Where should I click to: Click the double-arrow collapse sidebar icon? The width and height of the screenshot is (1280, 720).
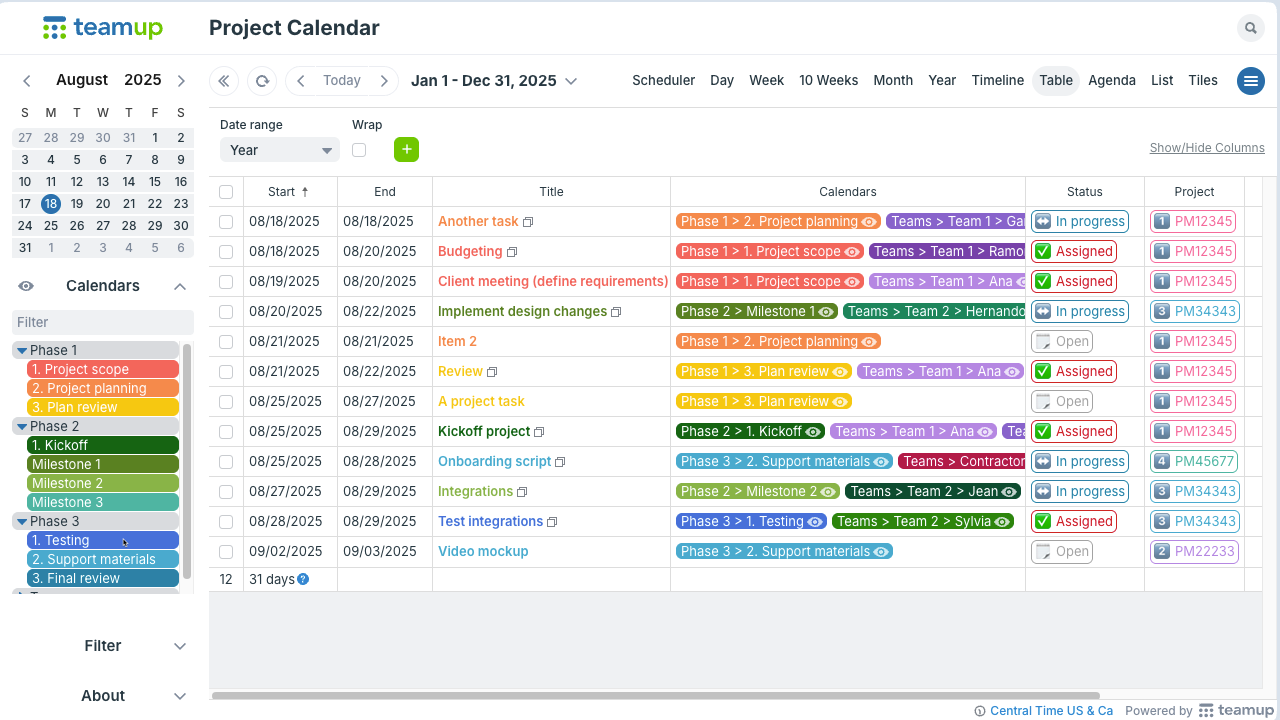224,81
